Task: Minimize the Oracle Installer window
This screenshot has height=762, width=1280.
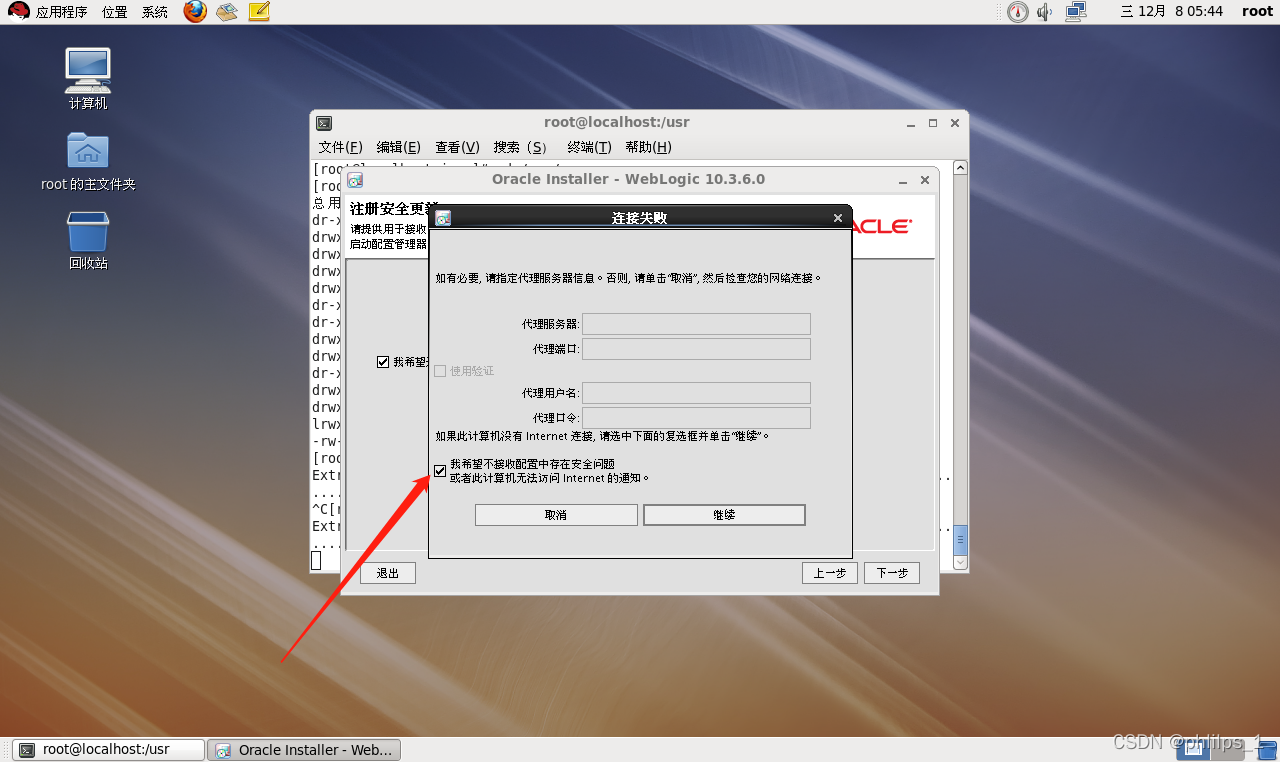Action: 903,180
